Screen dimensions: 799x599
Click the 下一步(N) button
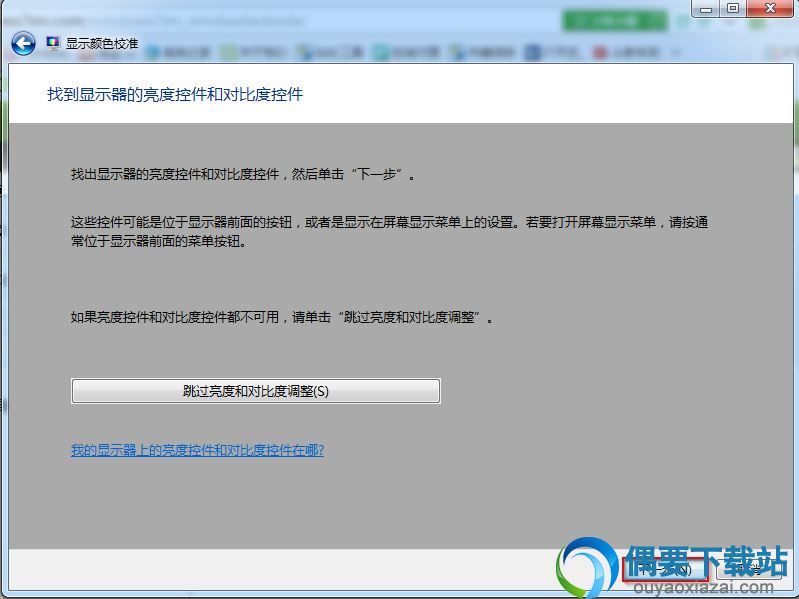666,569
